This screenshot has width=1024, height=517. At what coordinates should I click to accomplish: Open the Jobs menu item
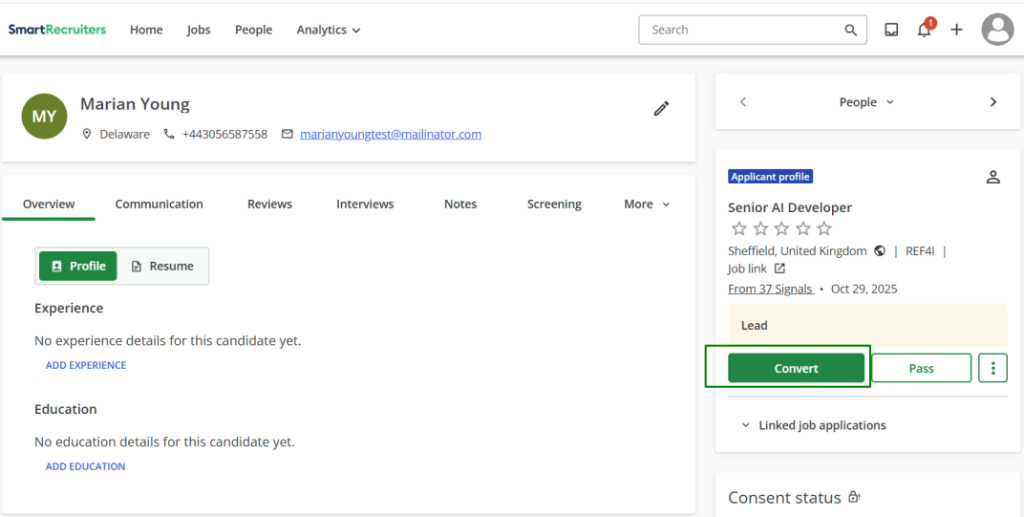pos(199,30)
